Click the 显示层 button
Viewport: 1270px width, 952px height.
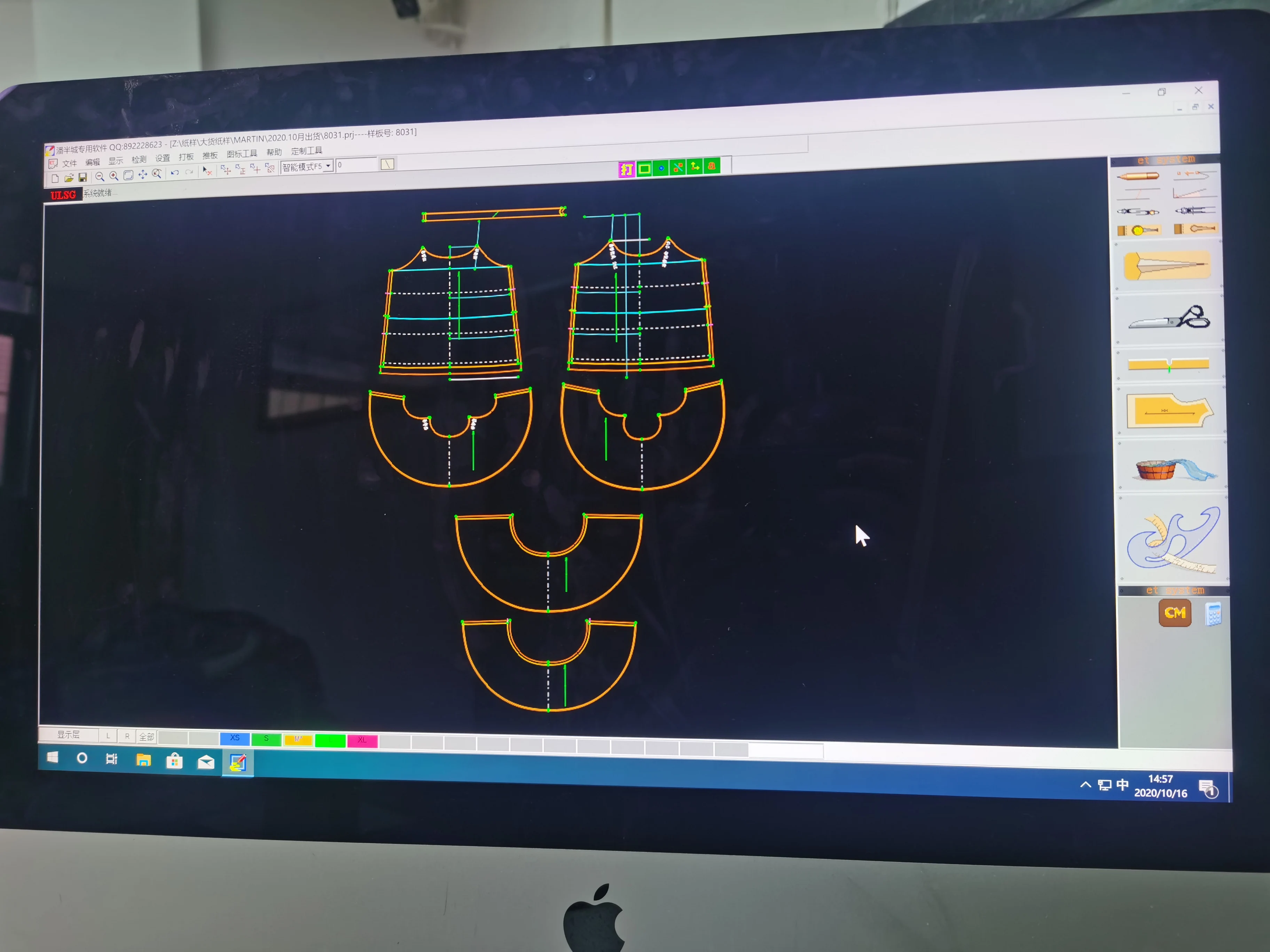point(68,735)
